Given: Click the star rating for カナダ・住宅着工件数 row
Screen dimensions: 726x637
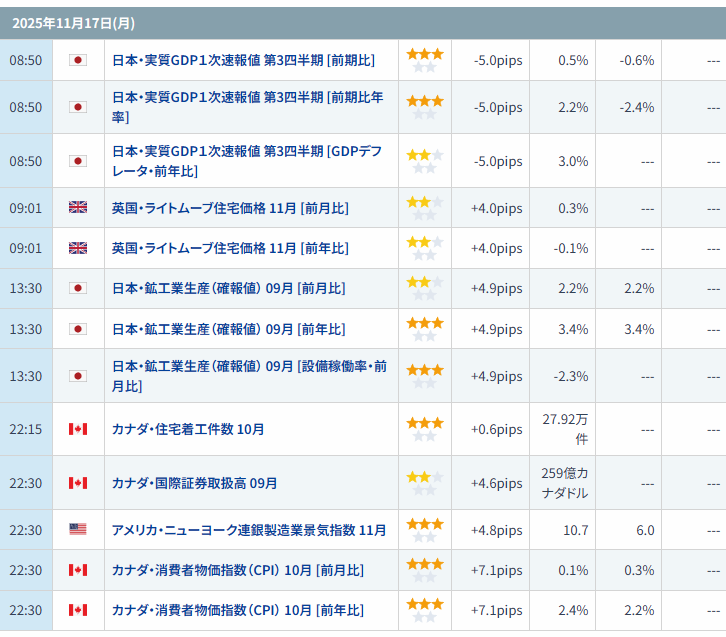Looking at the screenshot, I should 424,429.
